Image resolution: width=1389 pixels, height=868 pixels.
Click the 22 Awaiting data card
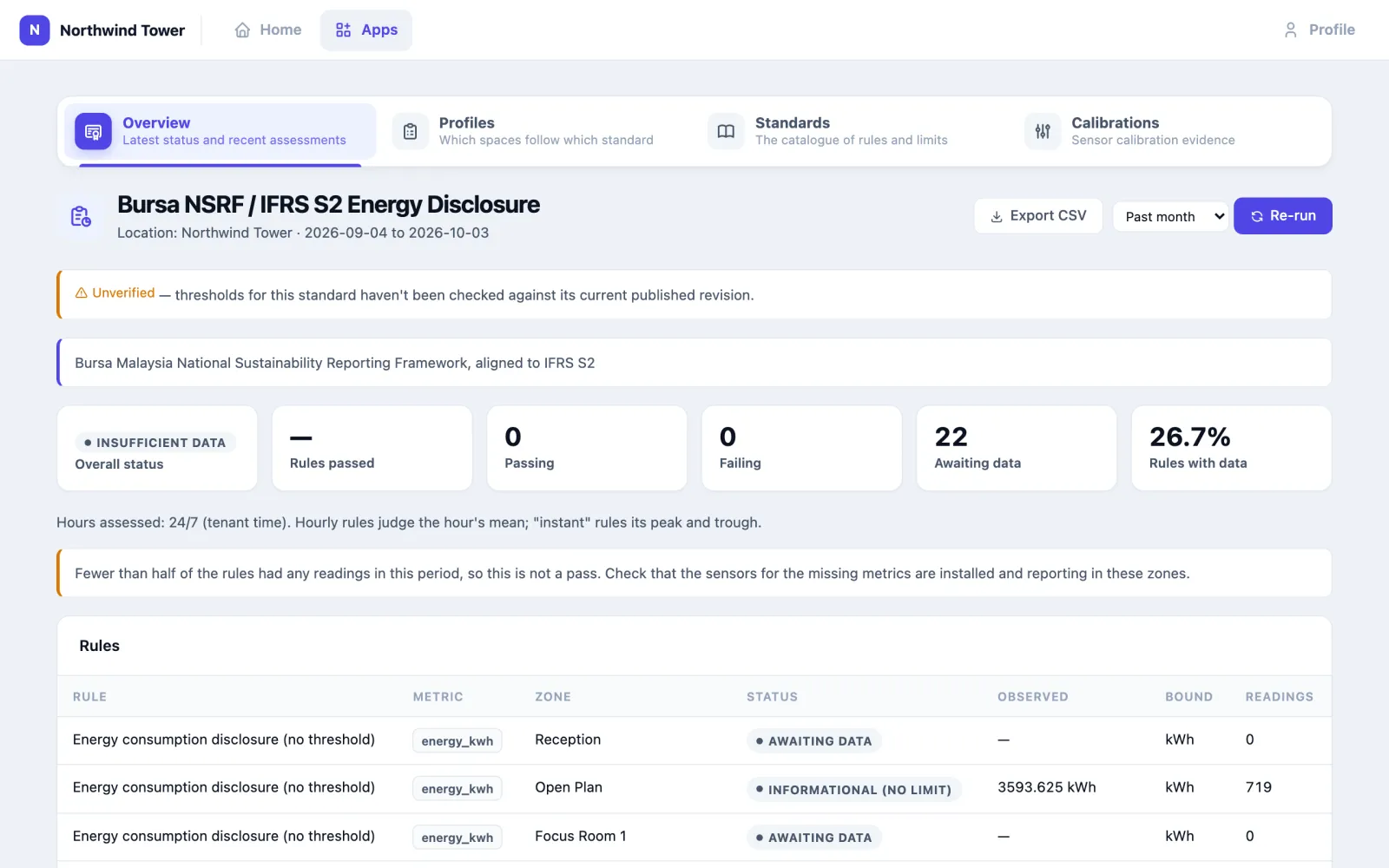1017,448
